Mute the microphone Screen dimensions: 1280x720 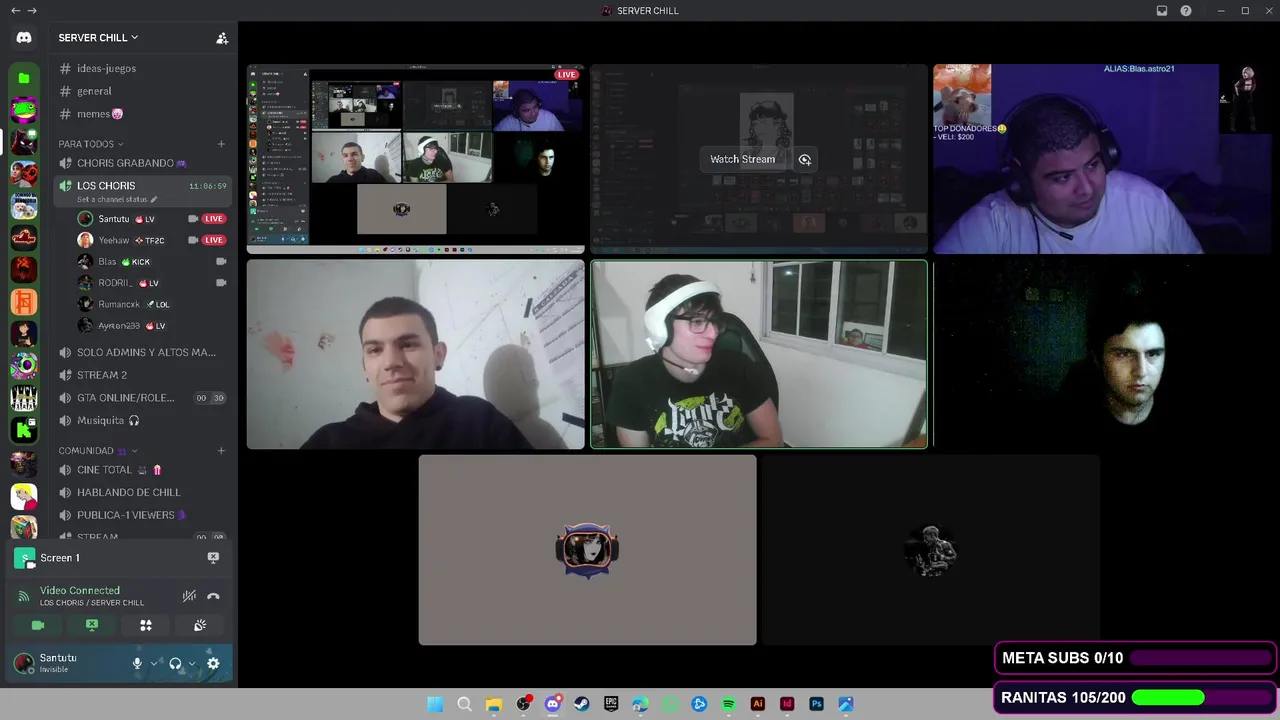tap(138, 663)
